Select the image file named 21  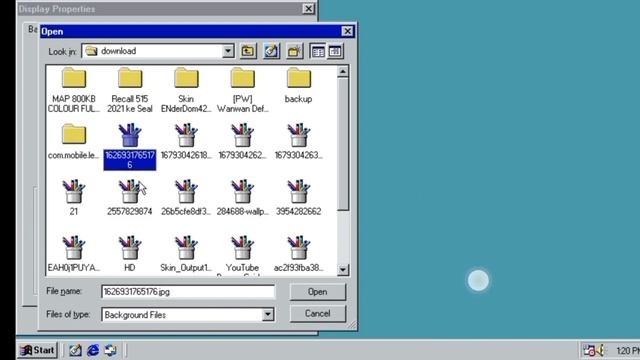pos(74,198)
